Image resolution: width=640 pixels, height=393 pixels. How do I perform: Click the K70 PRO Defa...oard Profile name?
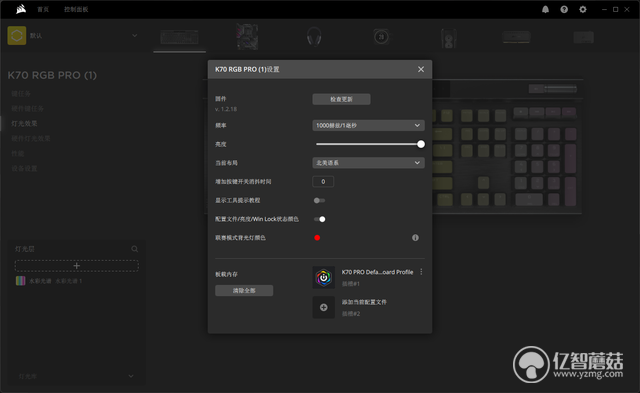click(377, 272)
